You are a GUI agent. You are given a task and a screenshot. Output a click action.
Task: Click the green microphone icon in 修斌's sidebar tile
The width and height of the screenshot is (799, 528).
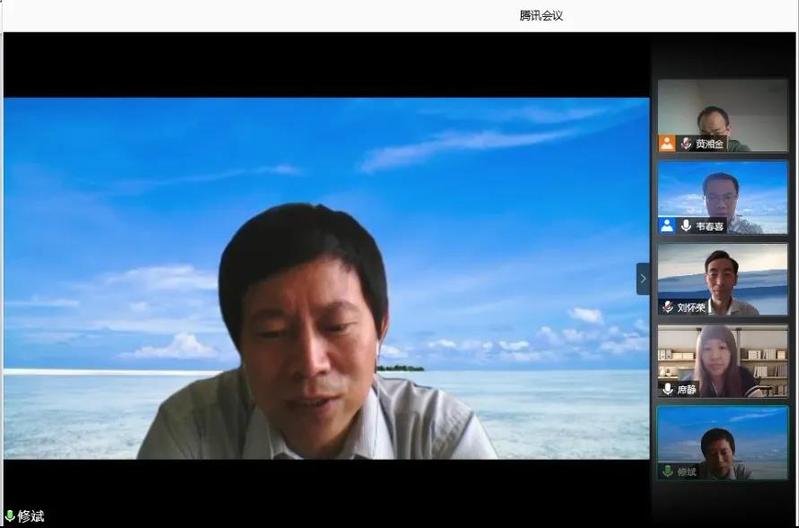tap(667, 471)
